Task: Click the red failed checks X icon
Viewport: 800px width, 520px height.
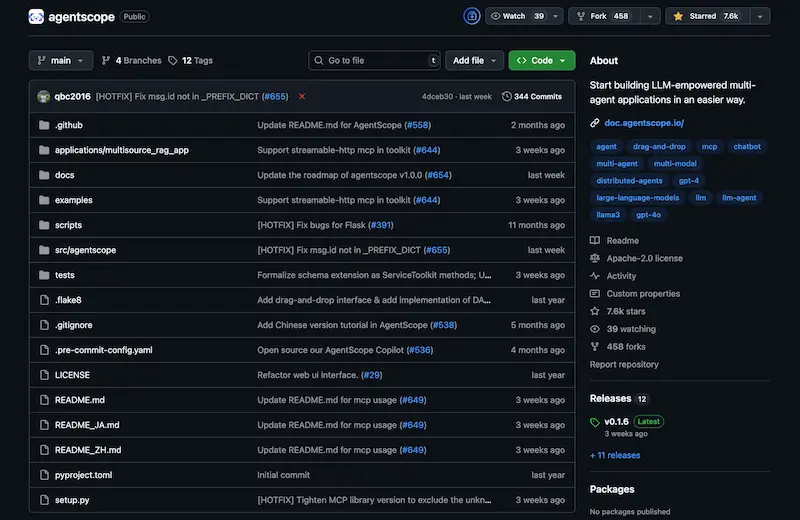Action: click(x=302, y=96)
